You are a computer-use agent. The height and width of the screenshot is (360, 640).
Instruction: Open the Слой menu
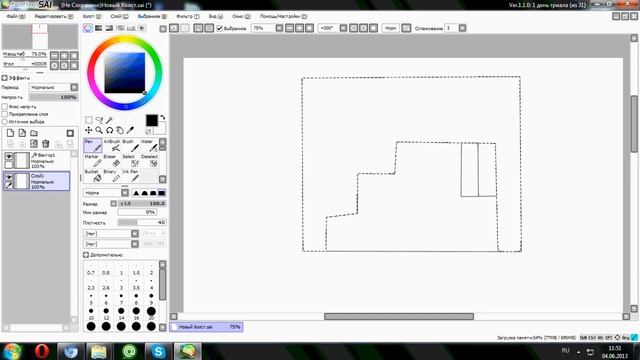point(119,17)
